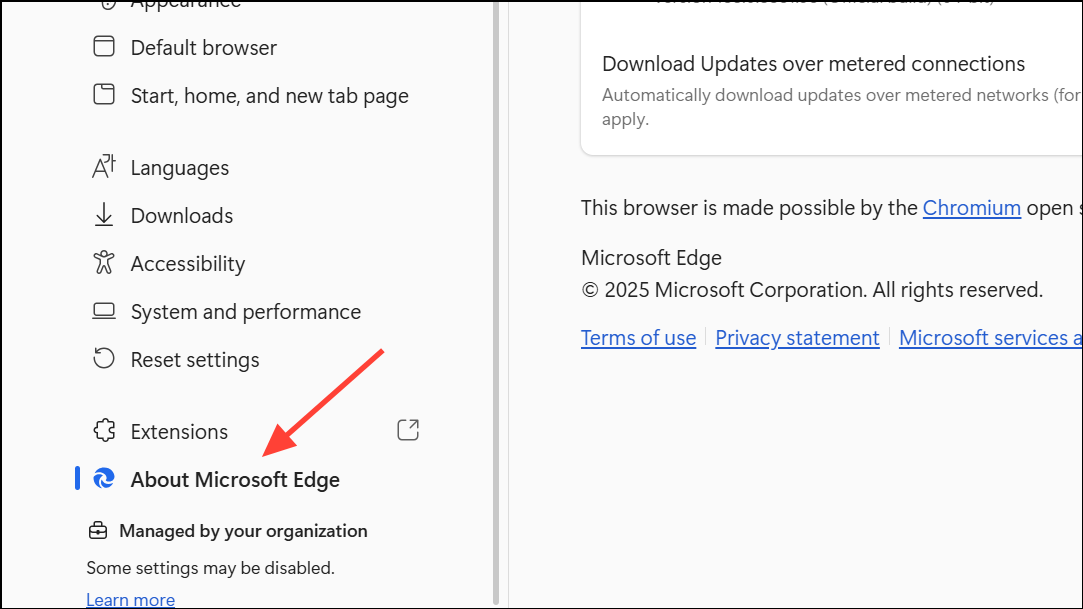Viewport: 1083px width, 609px height.
Task: Click the sidebar vertical scrollbar
Action: [x=496, y=300]
